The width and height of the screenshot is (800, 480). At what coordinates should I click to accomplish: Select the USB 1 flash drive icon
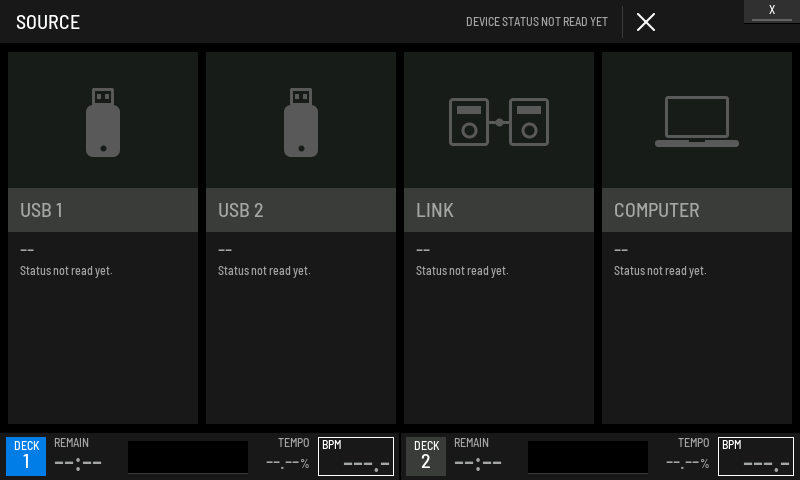coord(103,122)
